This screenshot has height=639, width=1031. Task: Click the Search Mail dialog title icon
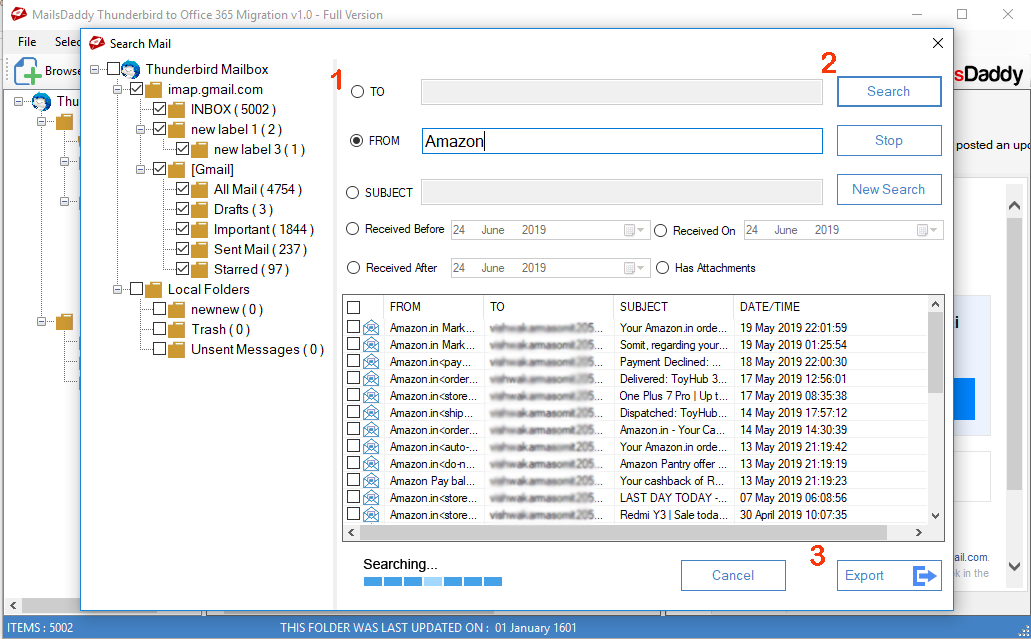tap(97, 43)
